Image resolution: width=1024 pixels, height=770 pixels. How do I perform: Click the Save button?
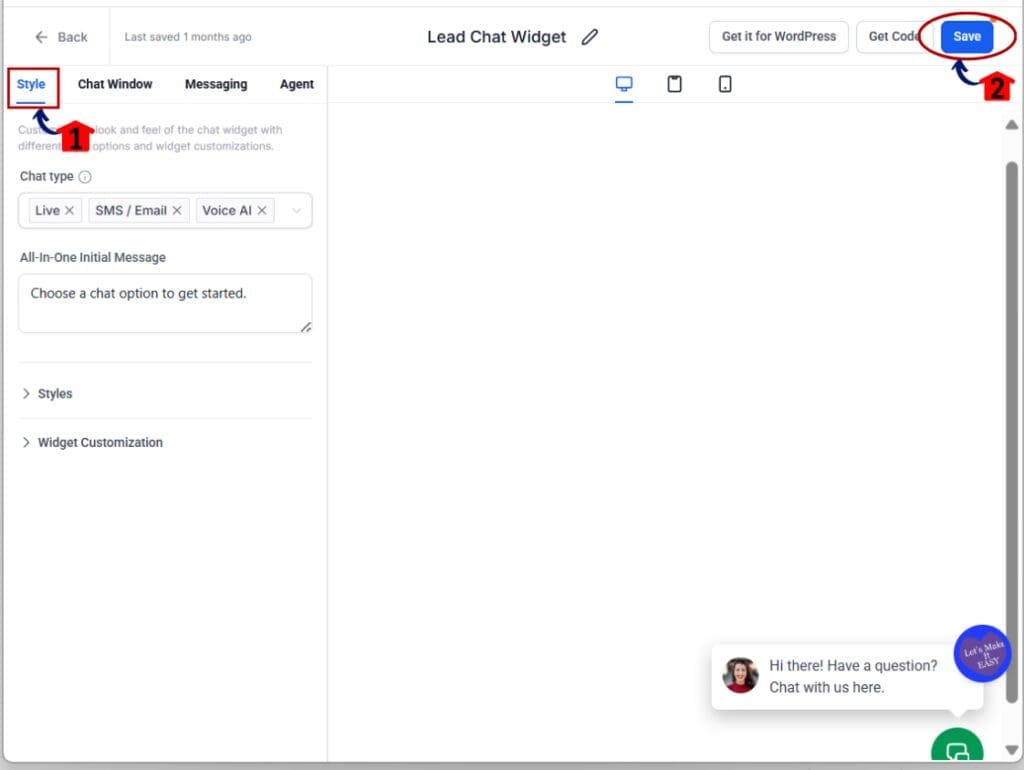(x=966, y=37)
